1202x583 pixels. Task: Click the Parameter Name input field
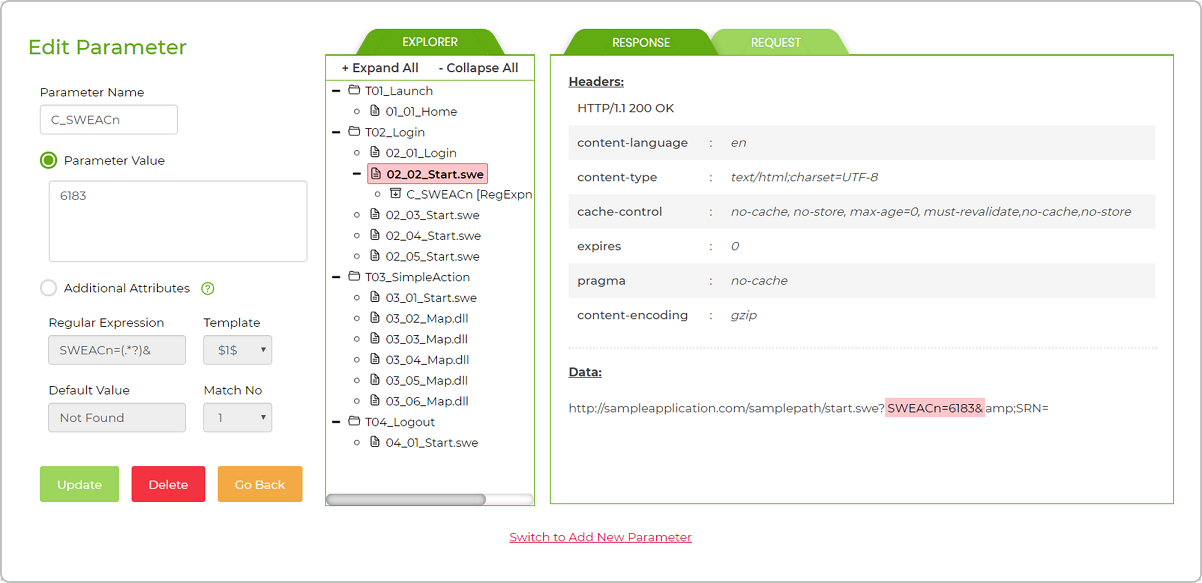109,120
